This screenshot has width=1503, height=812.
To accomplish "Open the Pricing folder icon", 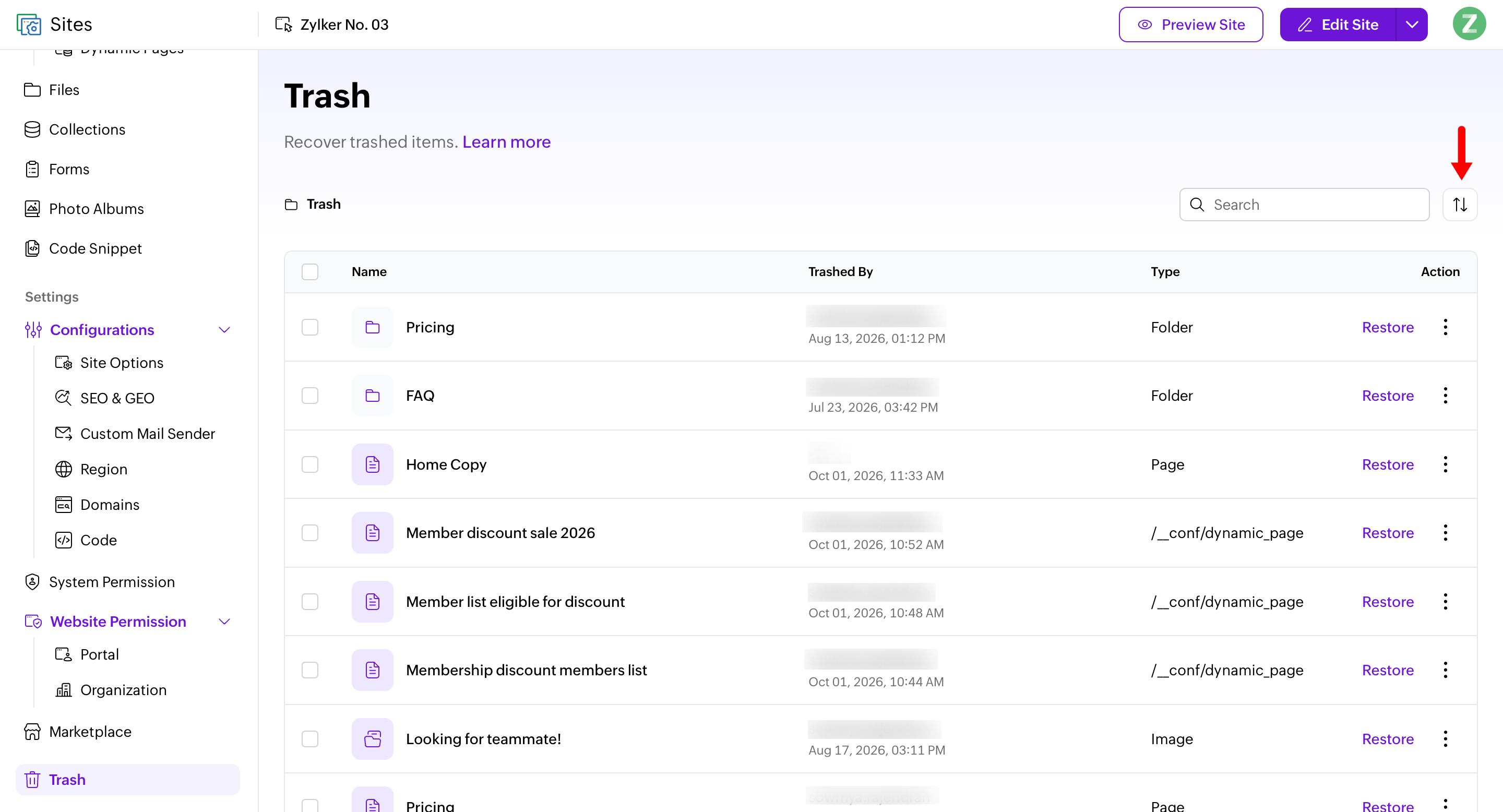I will tap(372, 327).
